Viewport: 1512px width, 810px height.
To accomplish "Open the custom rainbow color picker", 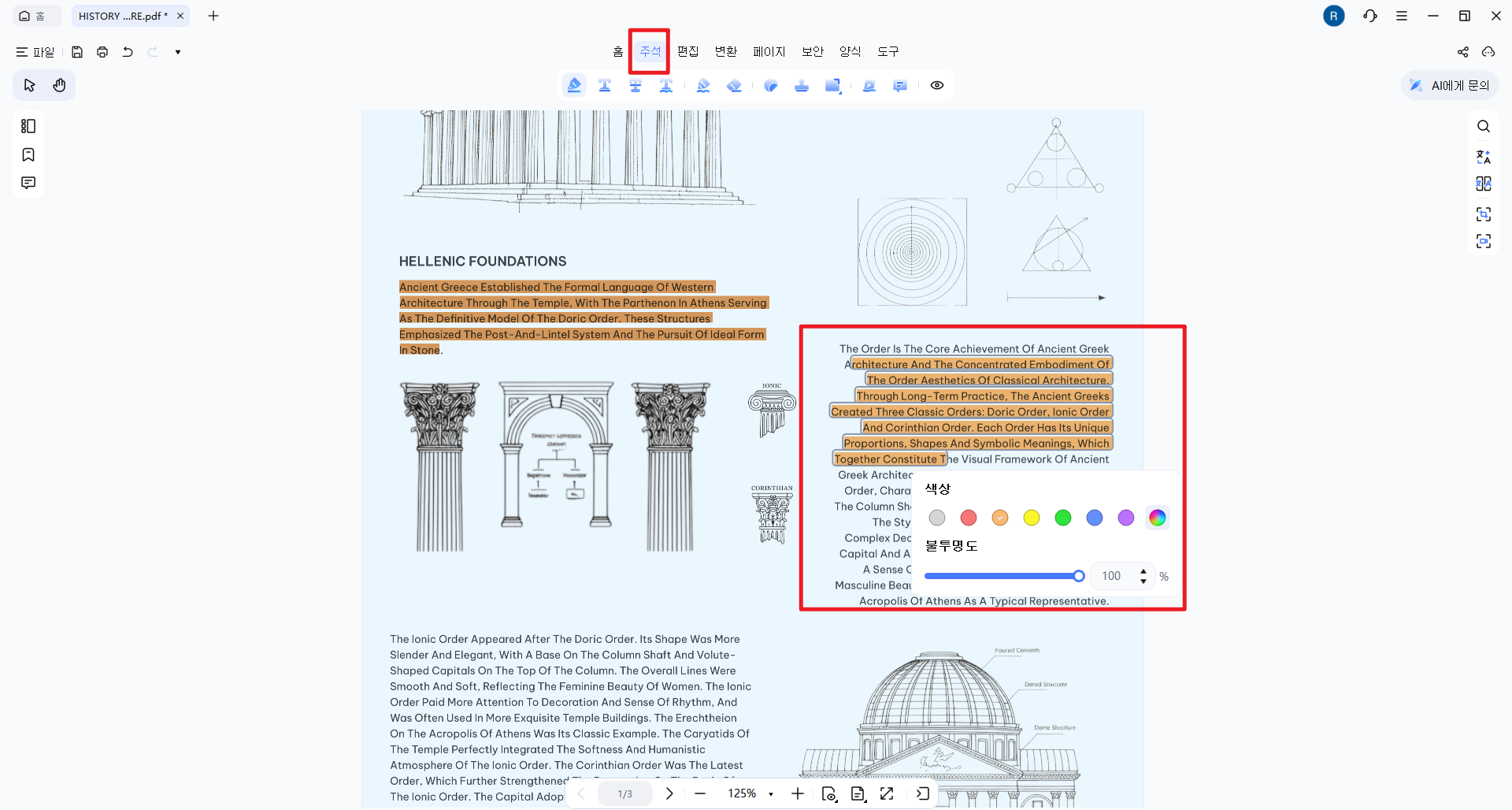I will [x=1158, y=518].
